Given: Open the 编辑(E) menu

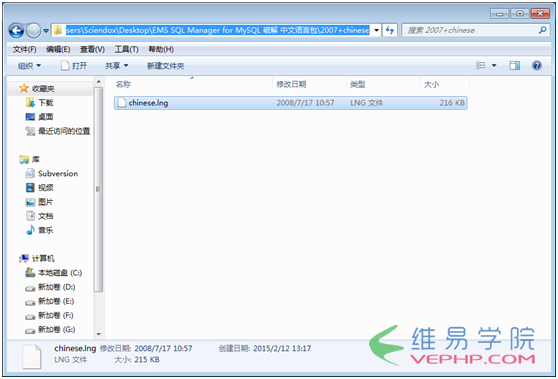Looking at the screenshot, I should [x=58, y=49].
